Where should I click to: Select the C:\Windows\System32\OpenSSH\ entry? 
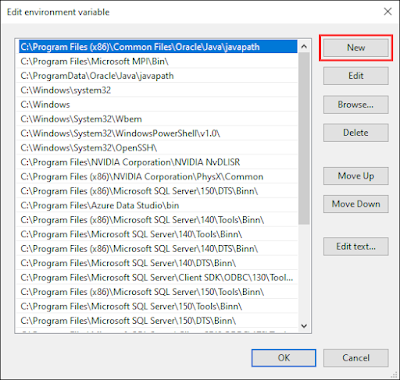click(x=157, y=148)
